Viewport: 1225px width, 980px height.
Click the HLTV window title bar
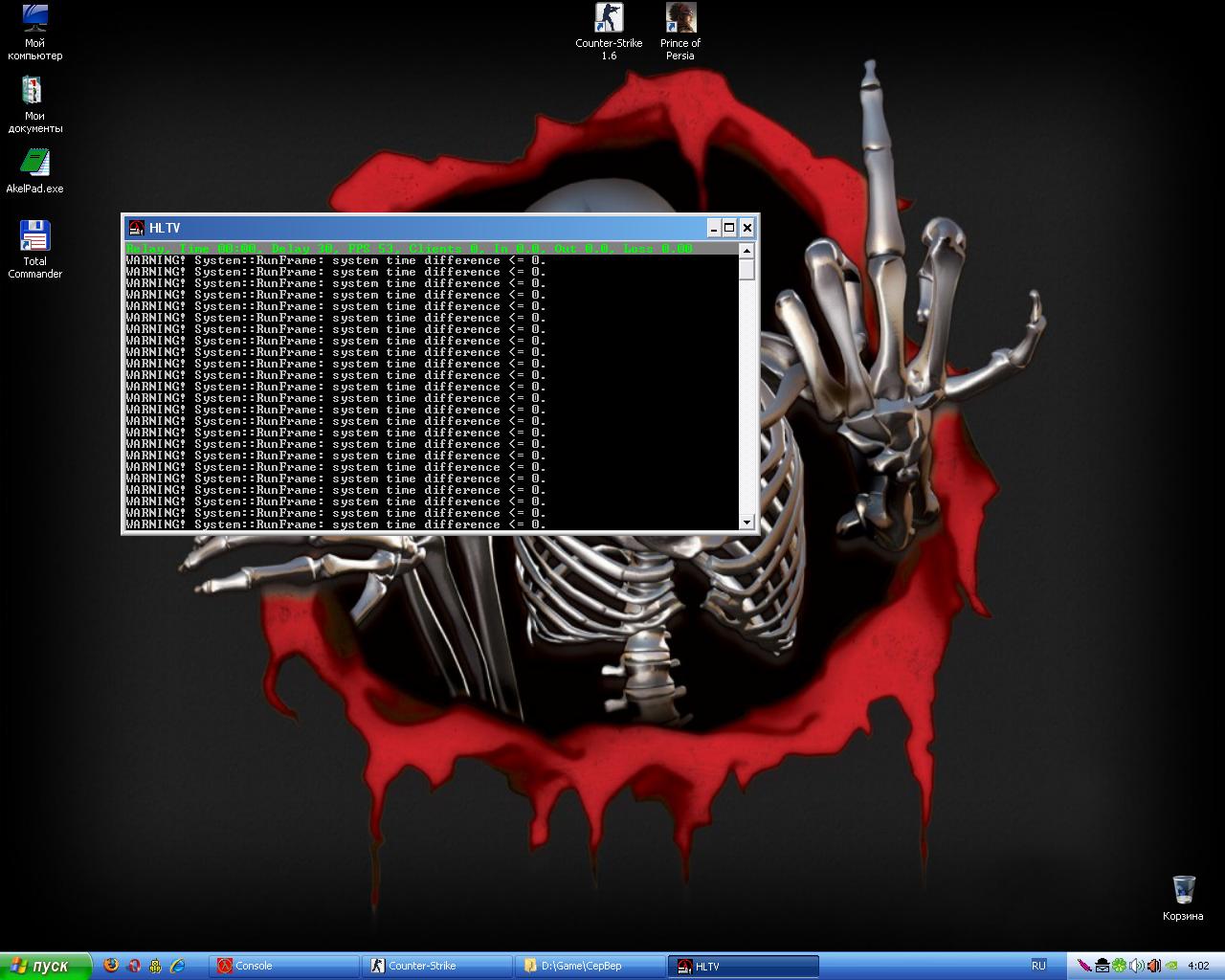(440, 228)
